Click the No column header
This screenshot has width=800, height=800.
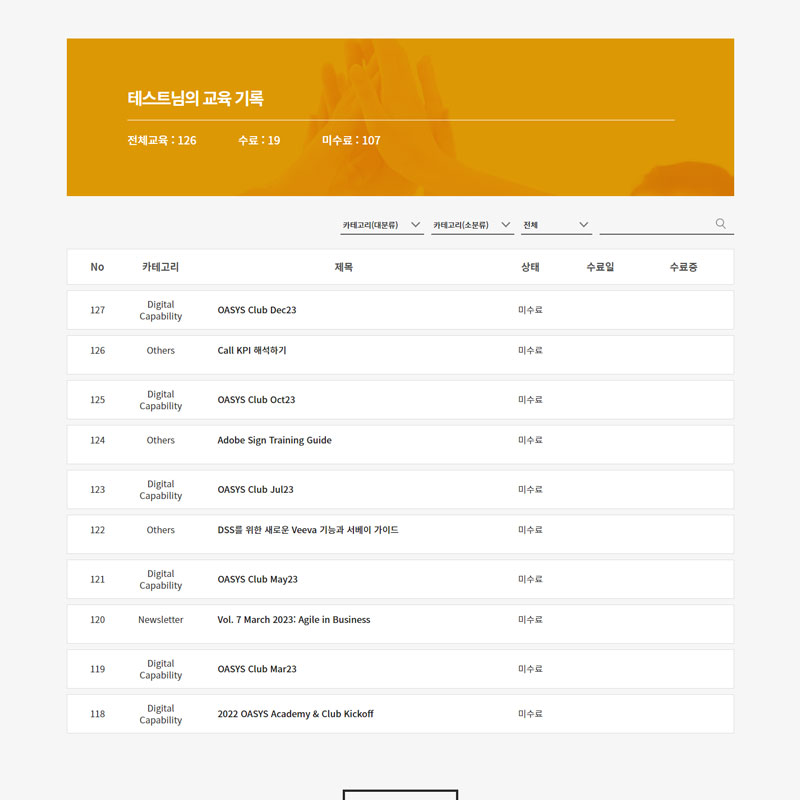pyautogui.click(x=97, y=267)
